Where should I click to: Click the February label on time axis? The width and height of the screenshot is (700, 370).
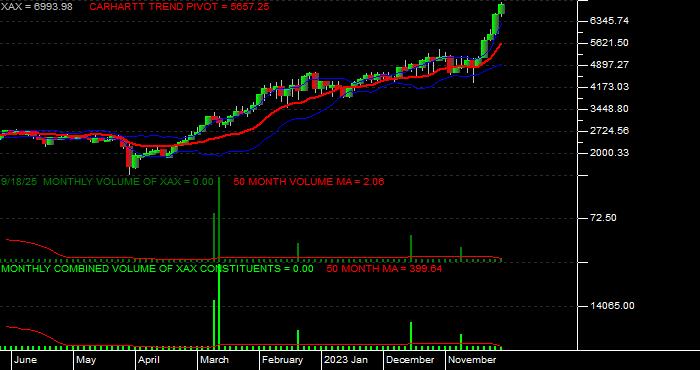pyautogui.click(x=282, y=360)
